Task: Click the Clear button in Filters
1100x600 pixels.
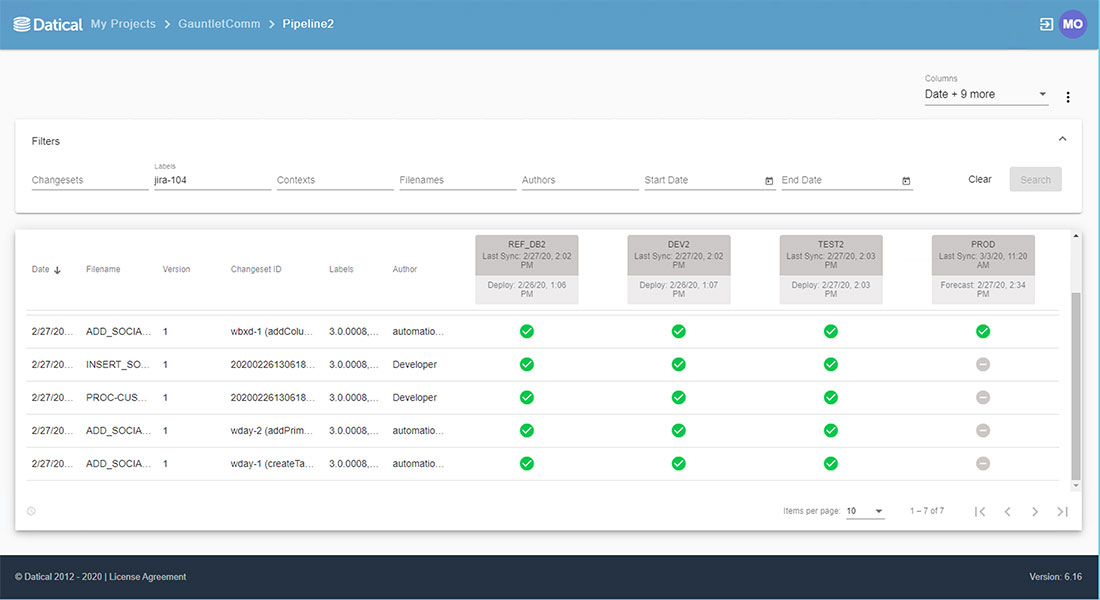Action: click(979, 179)
